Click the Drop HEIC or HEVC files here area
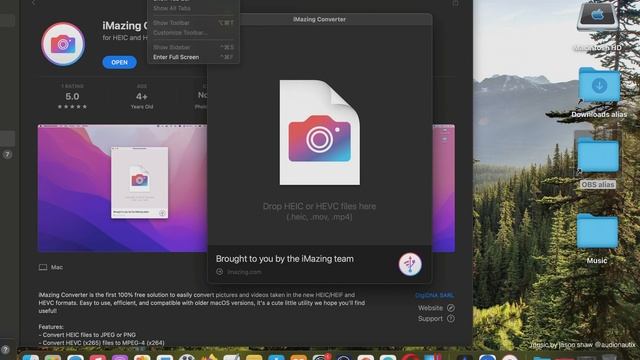640x360 pixels. coord(319,211)
